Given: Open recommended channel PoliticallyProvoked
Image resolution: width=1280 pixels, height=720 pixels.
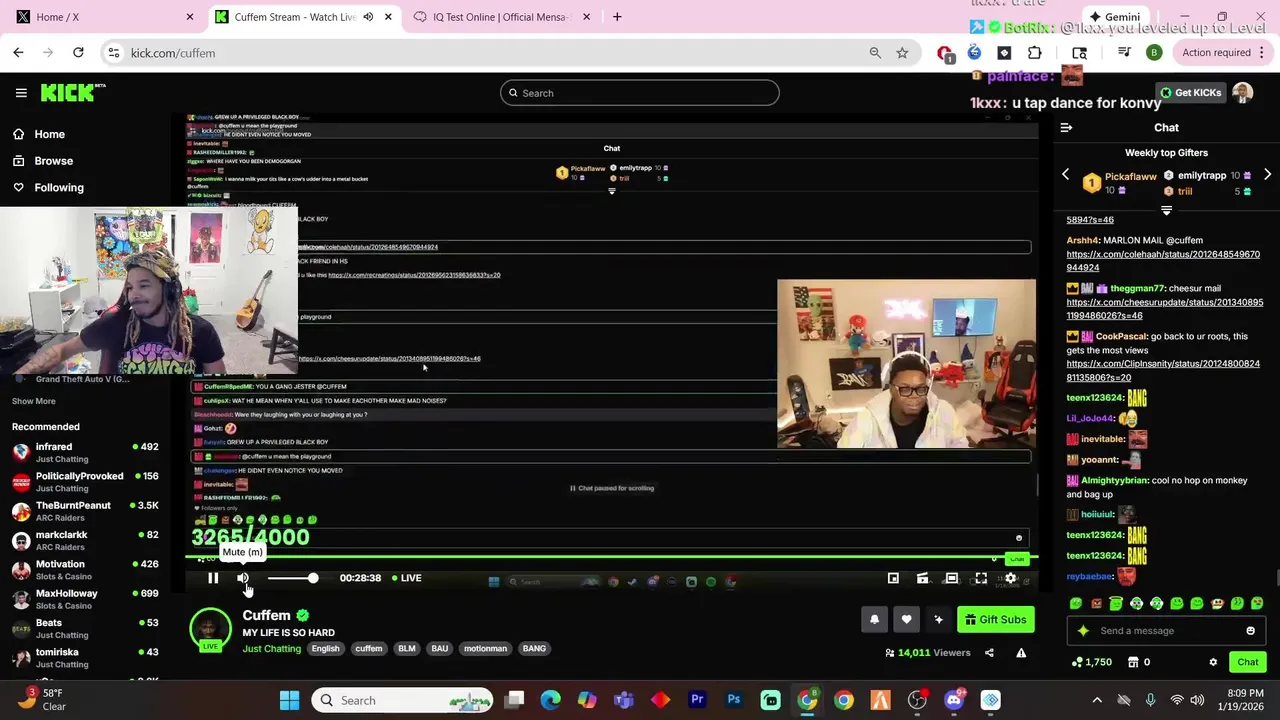Looking at the screenshot, I should (85, 482).
